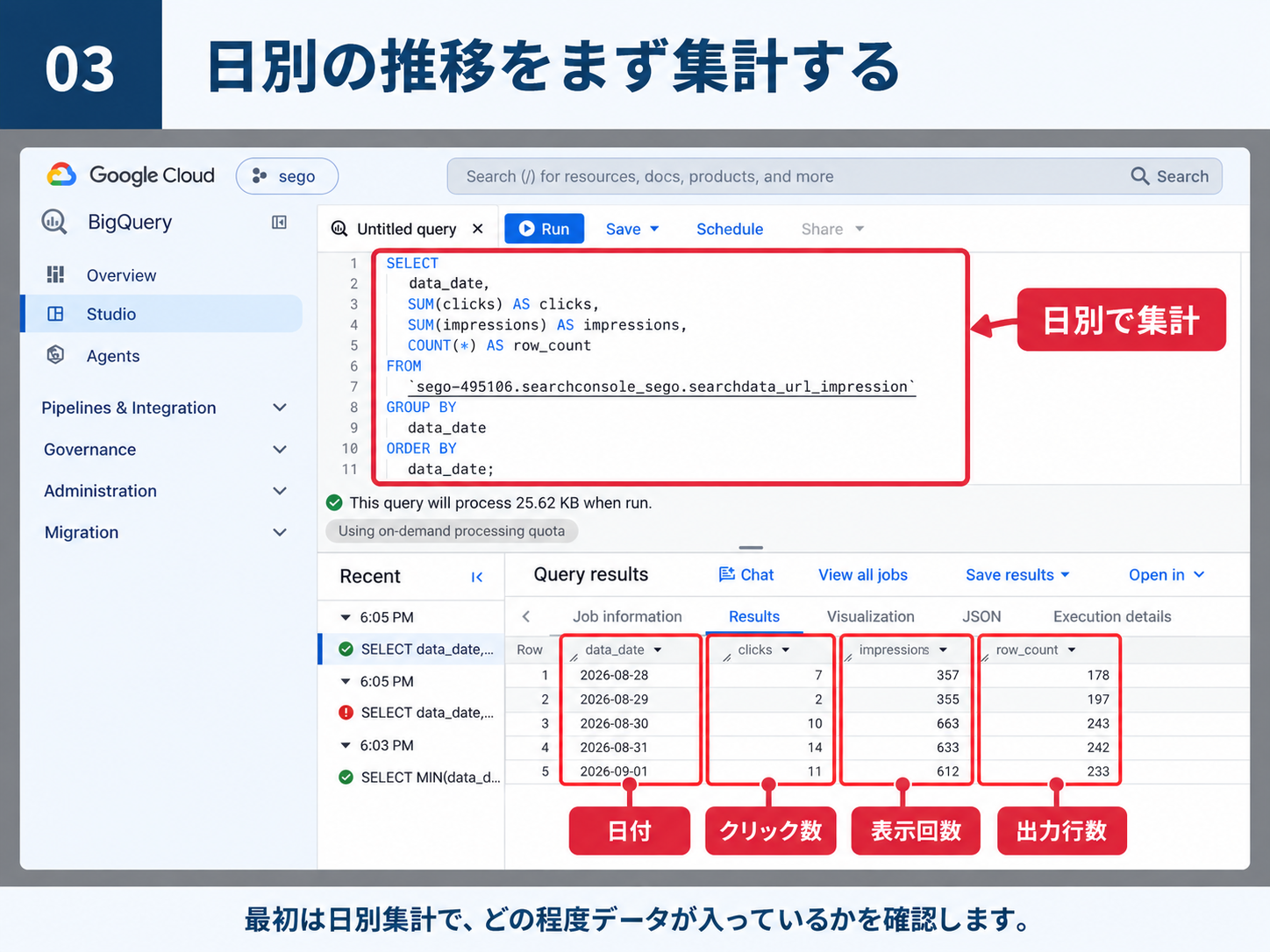Select the SELECT MIN(data_d... job
The height and width of the screenshot is (952, 1270).
pyautogui.click(x=412, y=777)
